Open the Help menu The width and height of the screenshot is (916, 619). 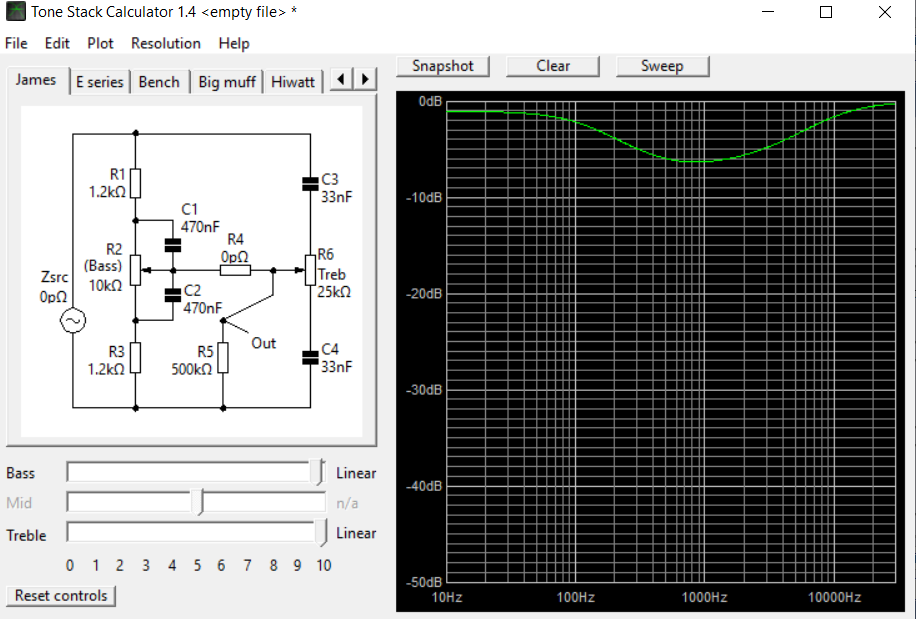tap(234, 43)
